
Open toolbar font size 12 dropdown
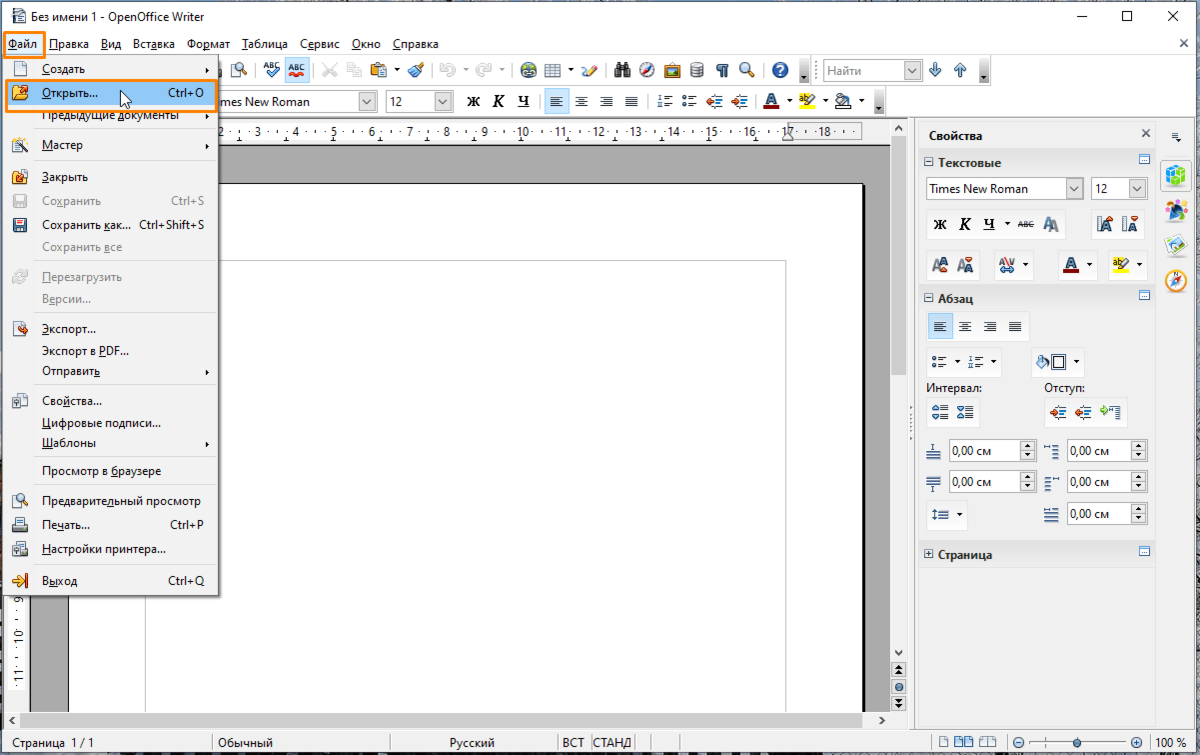(443, 101)
